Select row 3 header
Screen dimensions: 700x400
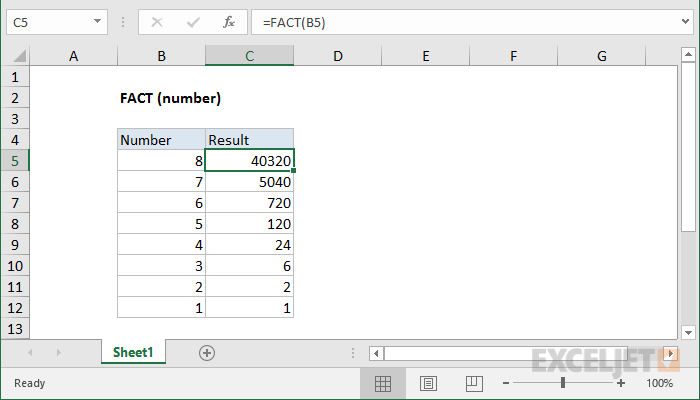pyautogui.click(x=15, y=119)
